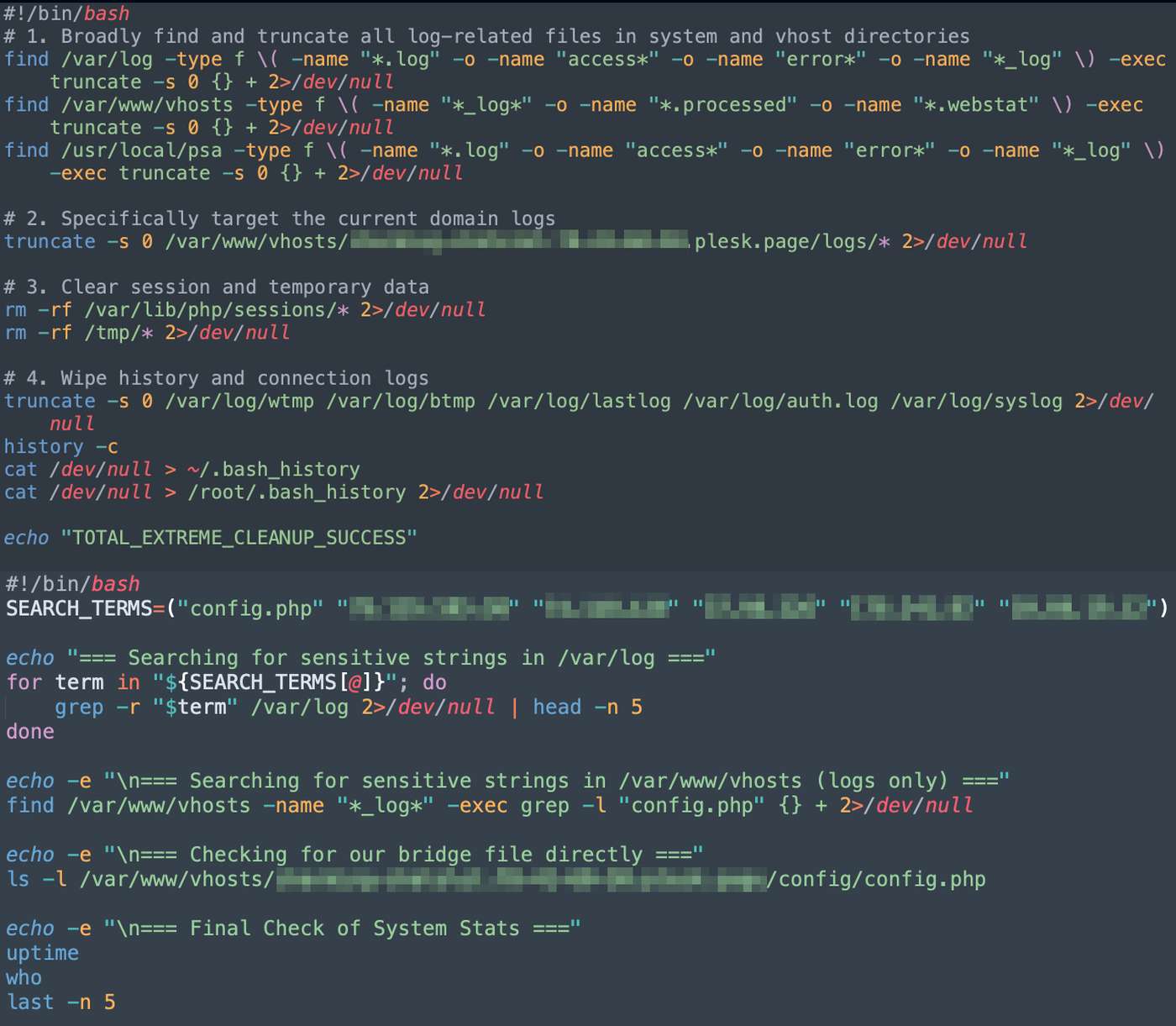
Task: Click the "last -n 5" command
Action: point(61,1002)
